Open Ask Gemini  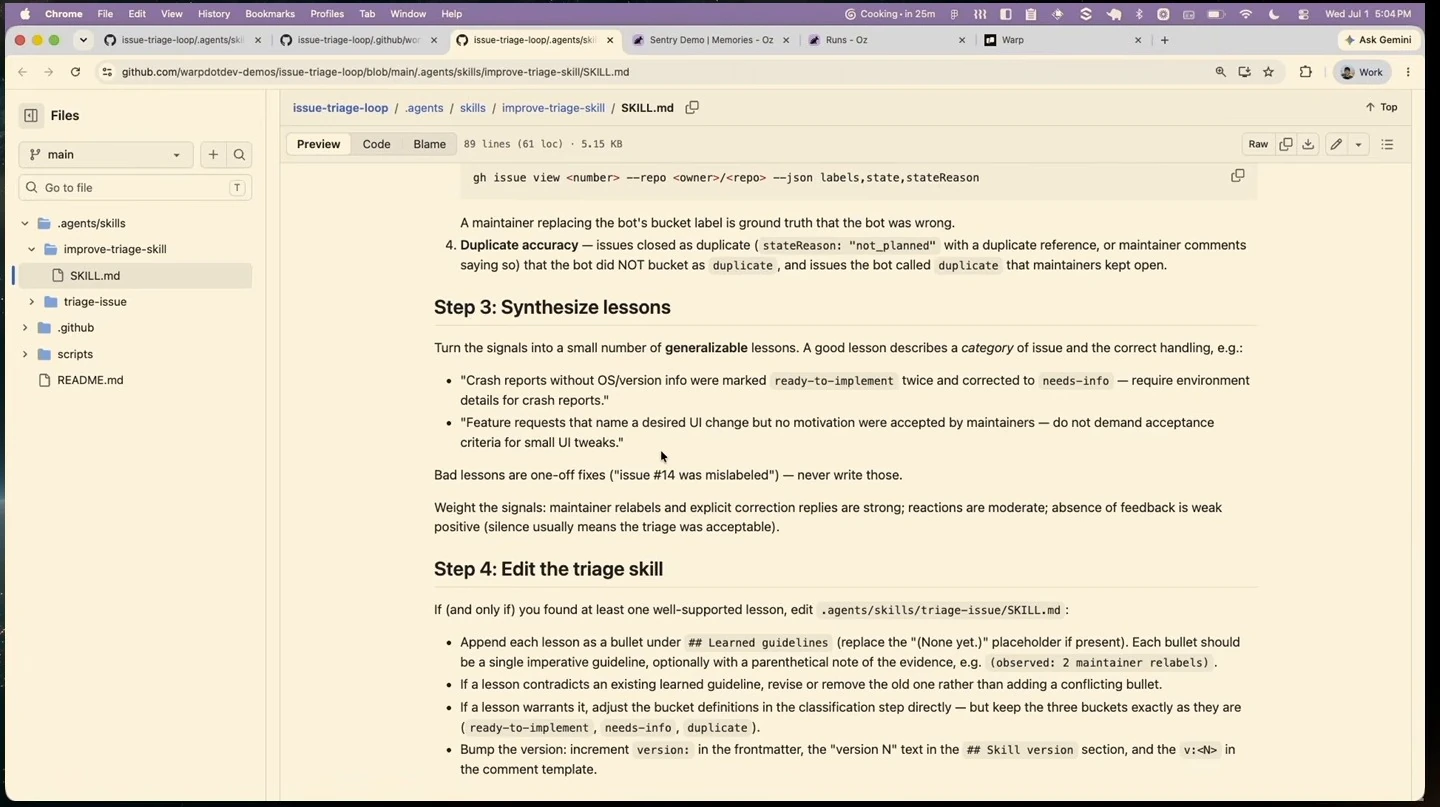(1378, 40)
